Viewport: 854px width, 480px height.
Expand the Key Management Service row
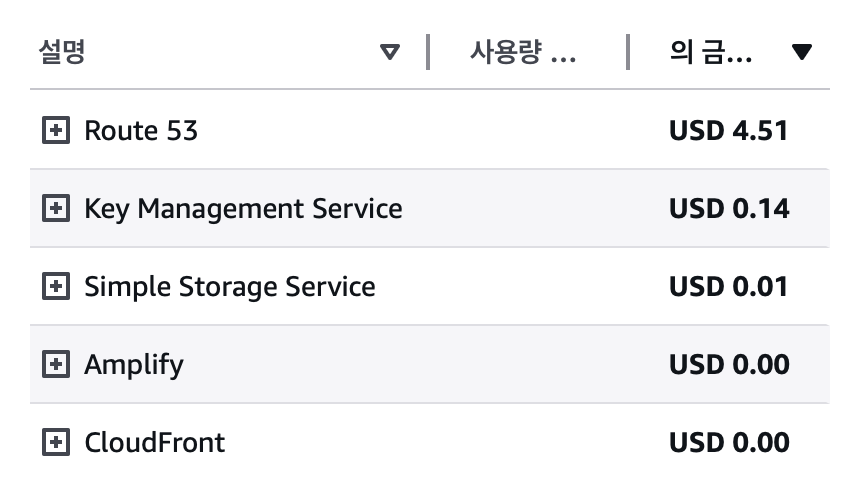tap(56, 208)
